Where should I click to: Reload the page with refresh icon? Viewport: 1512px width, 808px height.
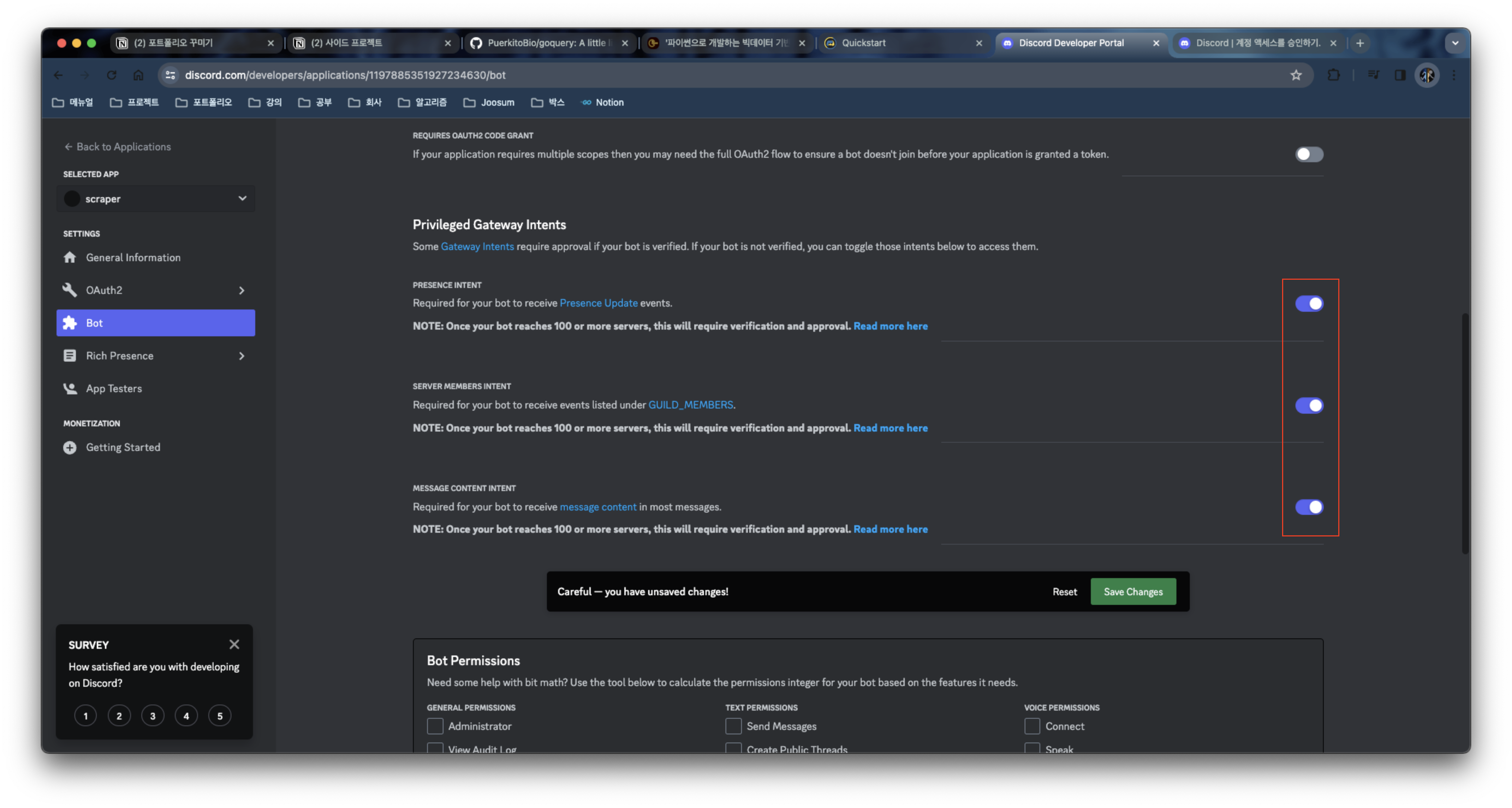click(x=112, y=75)
